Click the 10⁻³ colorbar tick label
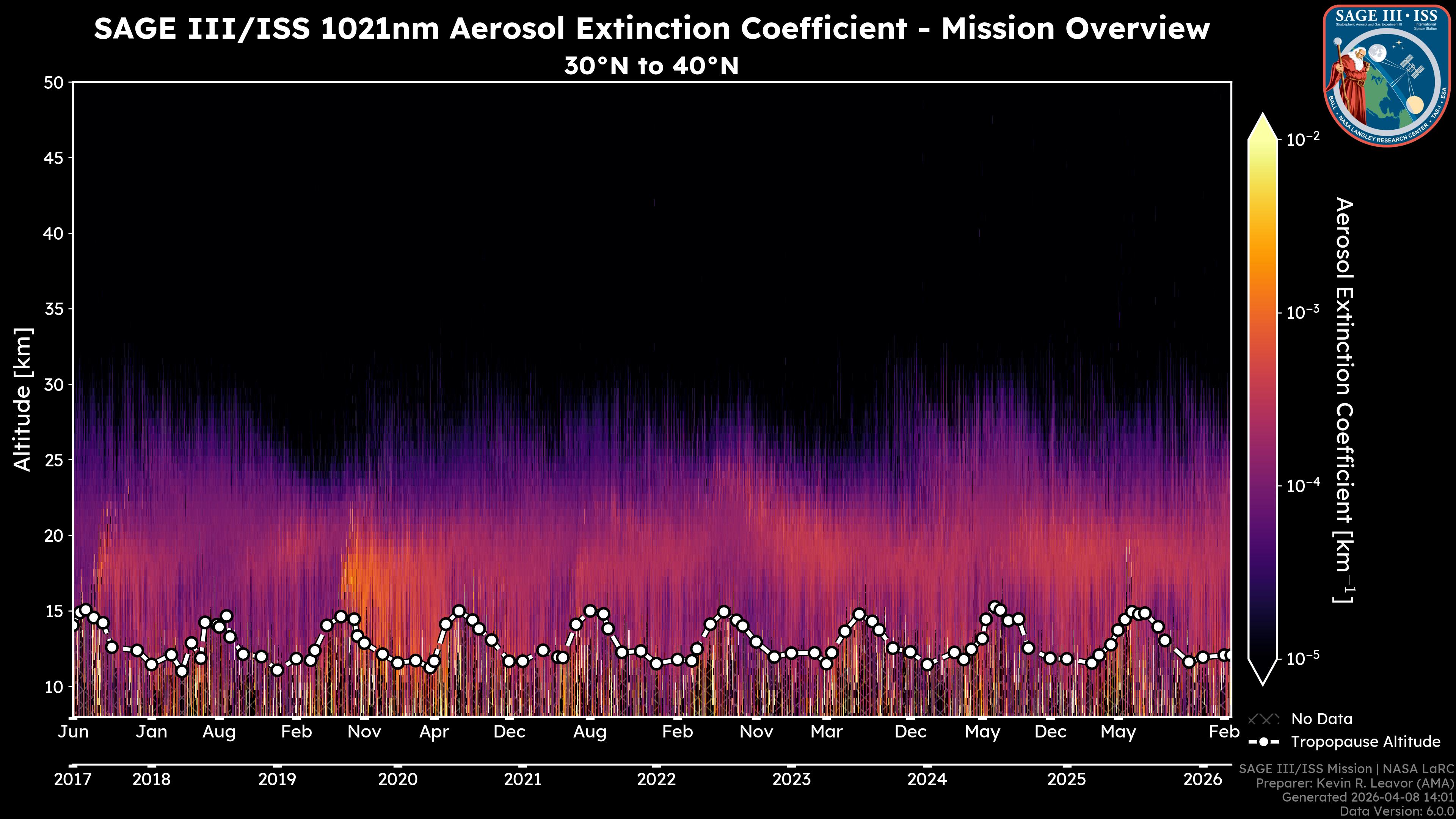This screenshot has height=819, width=1456. click(x=1303, y=312)
